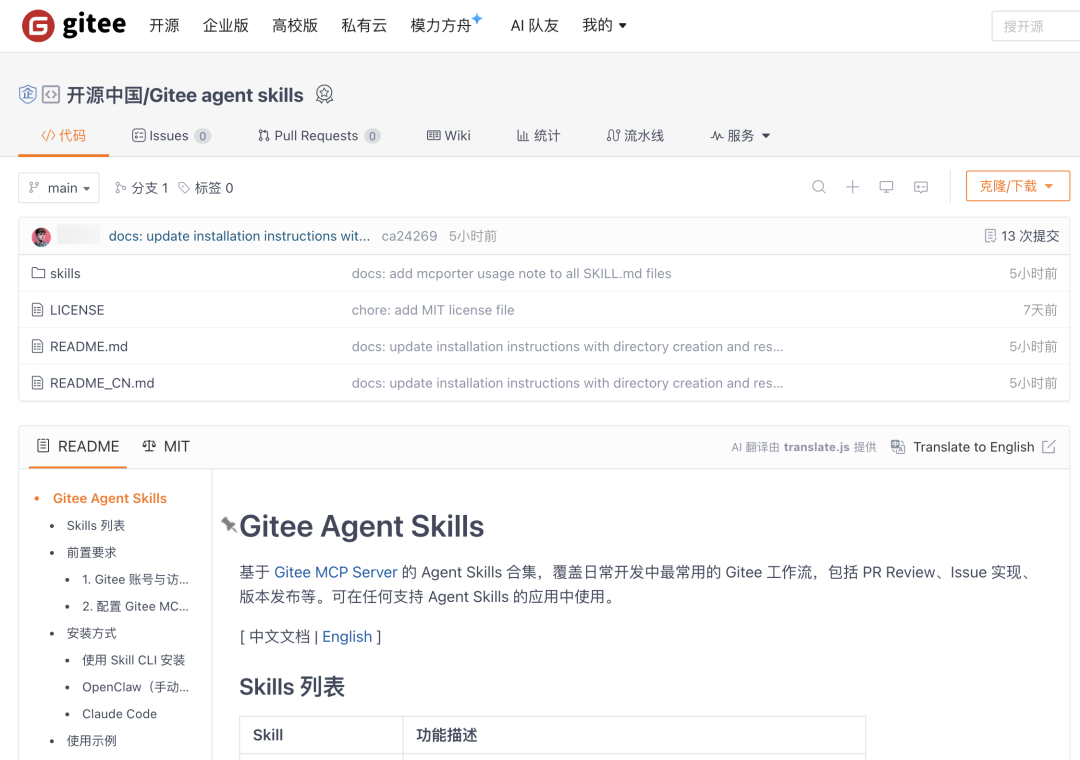Click the code repository icon beside title
This screenshot has width=1080, height=760.
click(x=51, y=94)
